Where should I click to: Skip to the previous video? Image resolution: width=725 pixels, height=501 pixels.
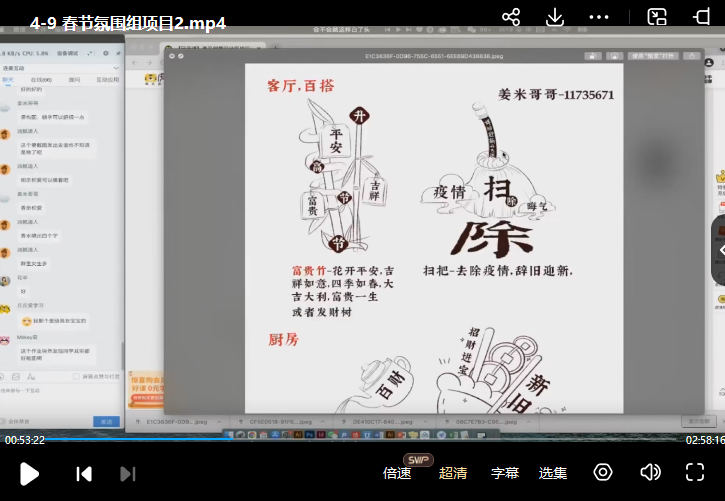pyautogui.click(x=85, y=473)
